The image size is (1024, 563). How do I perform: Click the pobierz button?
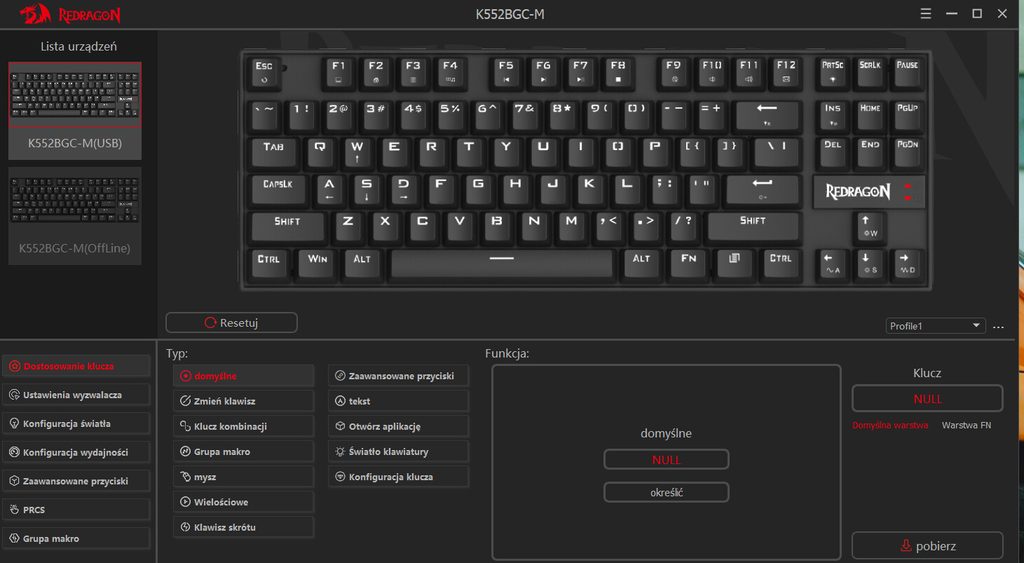click(927, 546)
